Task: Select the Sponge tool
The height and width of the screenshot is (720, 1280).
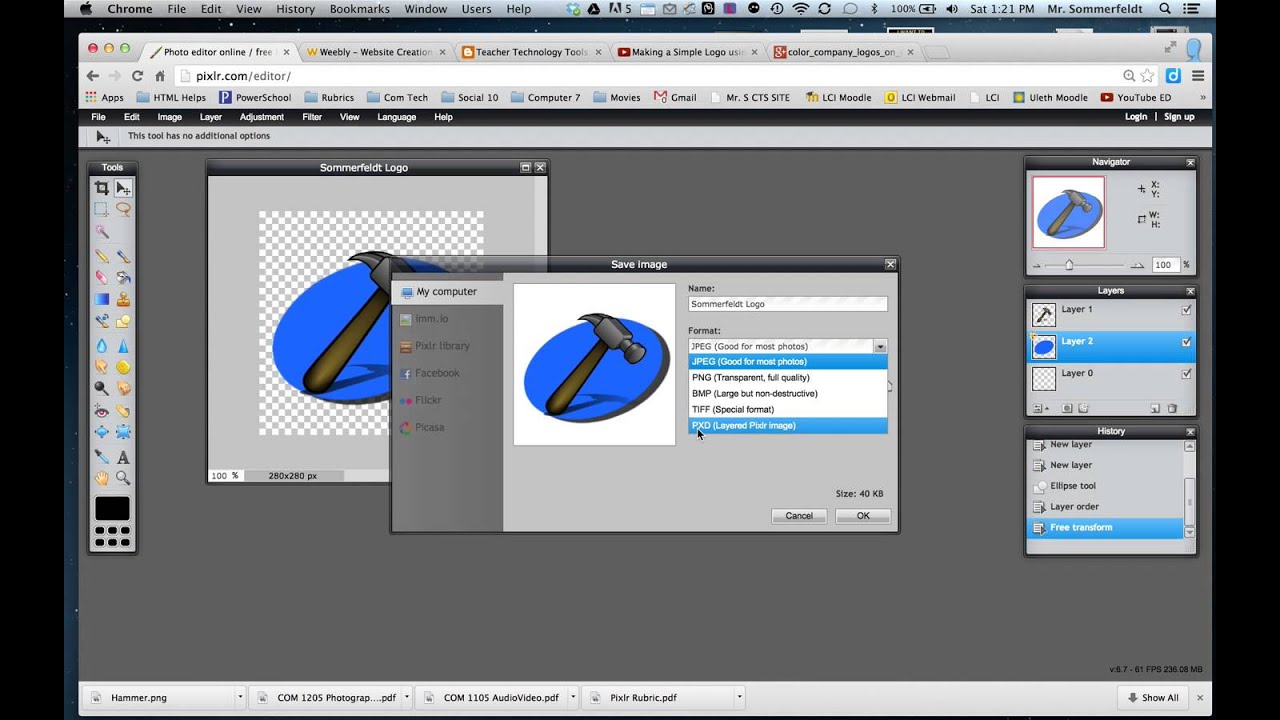Action: pyautogui.click(x=123, y=367)
